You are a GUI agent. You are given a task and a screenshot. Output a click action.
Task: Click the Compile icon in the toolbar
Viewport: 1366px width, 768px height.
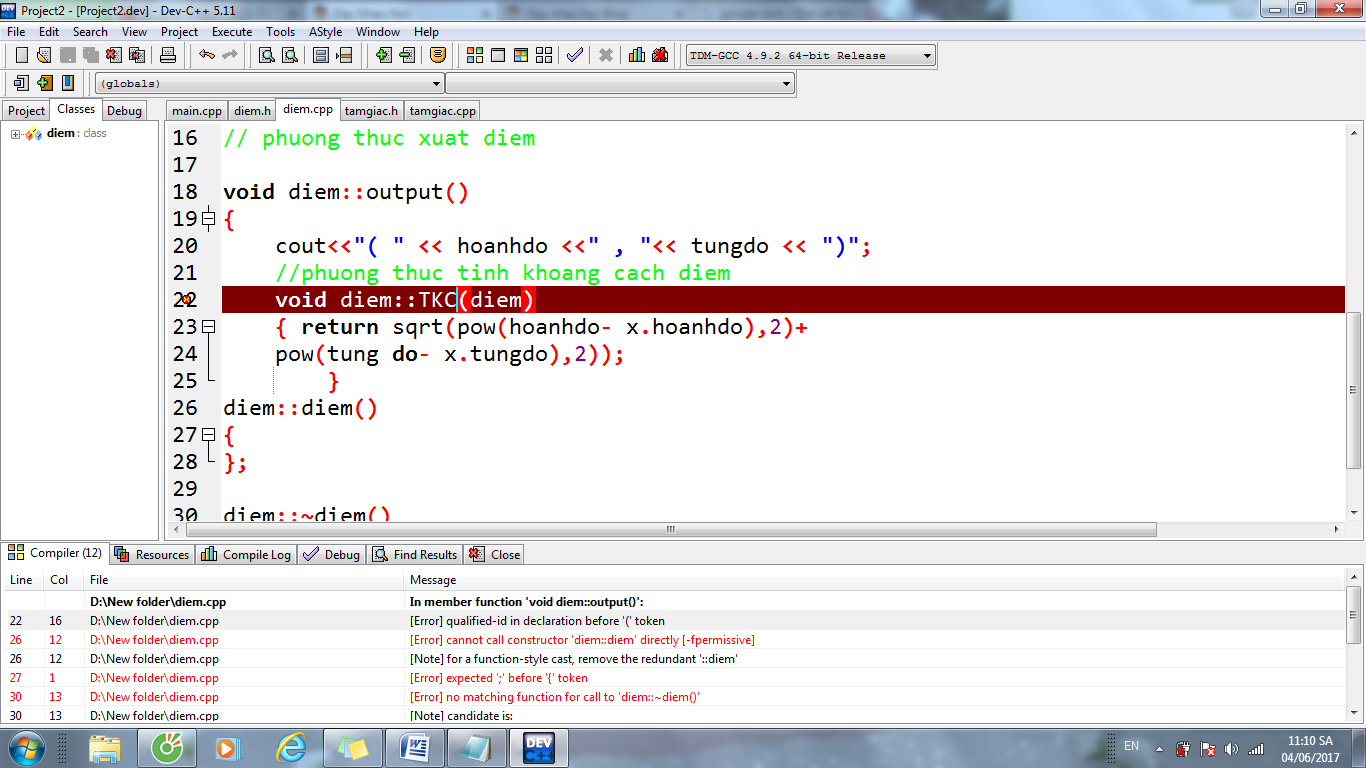pos(474,55)
